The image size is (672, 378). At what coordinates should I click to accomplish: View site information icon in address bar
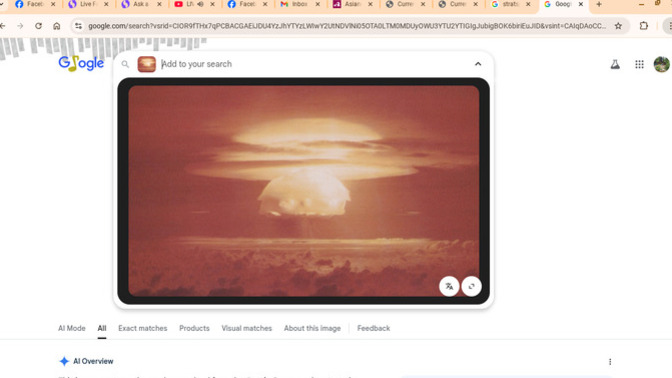[x=78, y=26]
